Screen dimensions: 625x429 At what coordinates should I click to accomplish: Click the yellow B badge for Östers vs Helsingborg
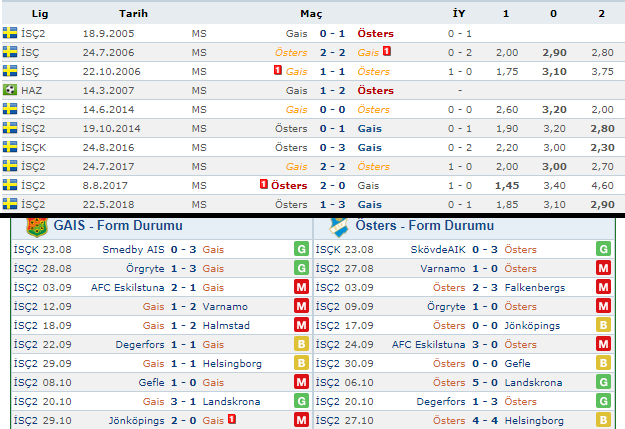tap(603, 420)
